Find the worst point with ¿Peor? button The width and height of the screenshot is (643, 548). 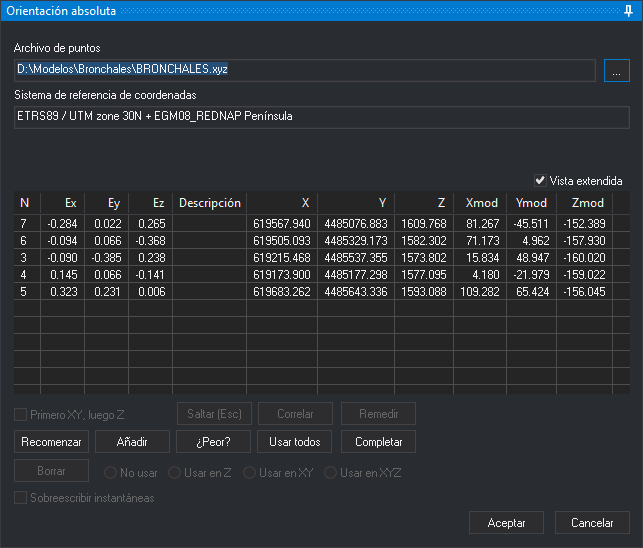pos(213,441)
